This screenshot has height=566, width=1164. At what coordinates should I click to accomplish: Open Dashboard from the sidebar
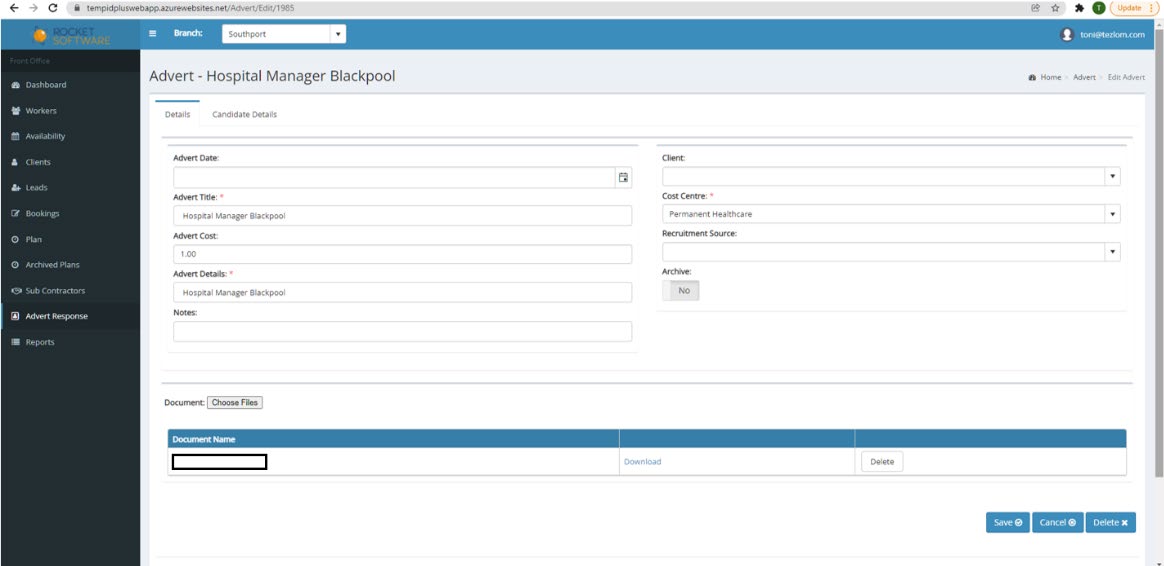pyautogui.click(x=46, y=85)
